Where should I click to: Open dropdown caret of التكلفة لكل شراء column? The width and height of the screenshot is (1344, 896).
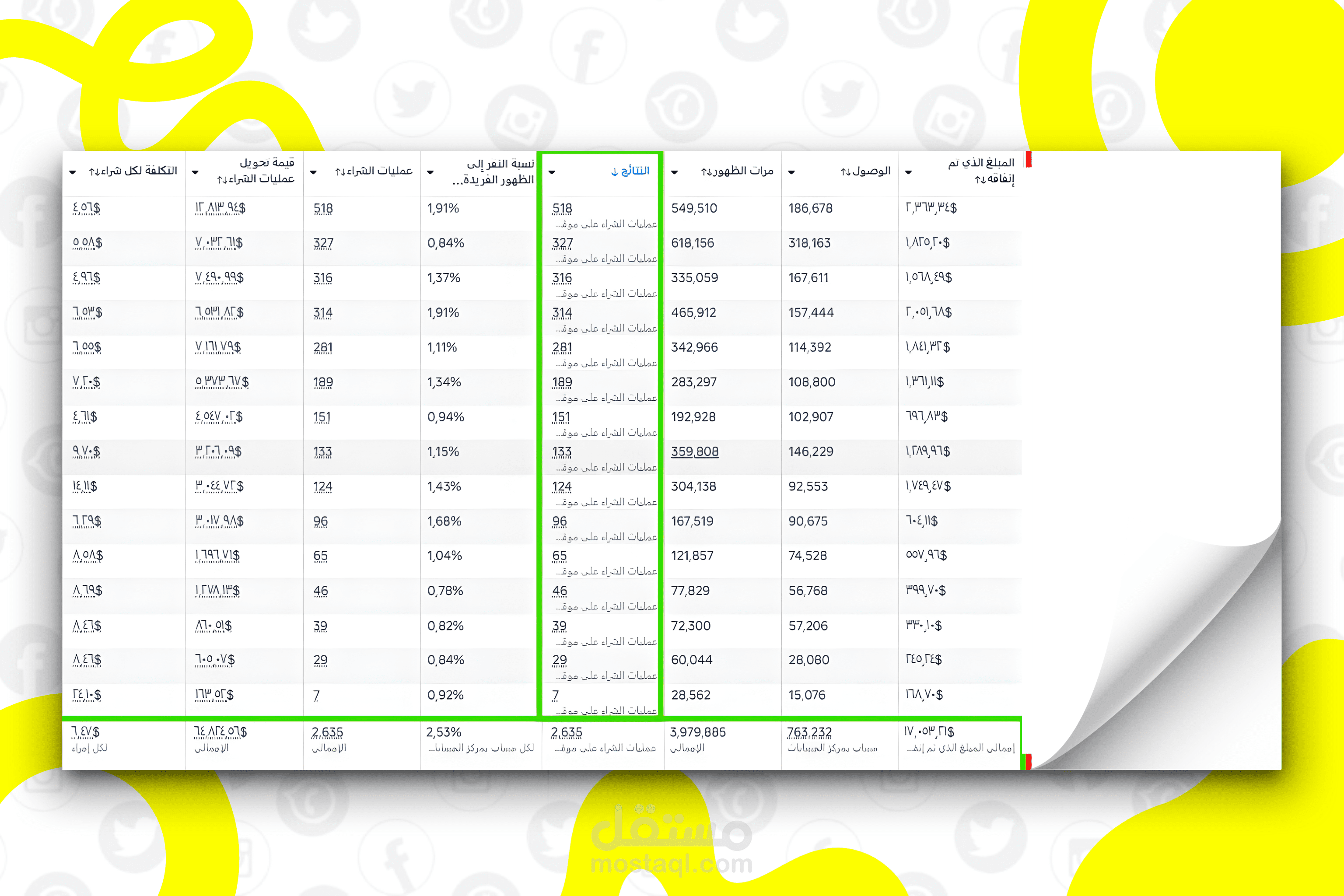tap(73, 172)
